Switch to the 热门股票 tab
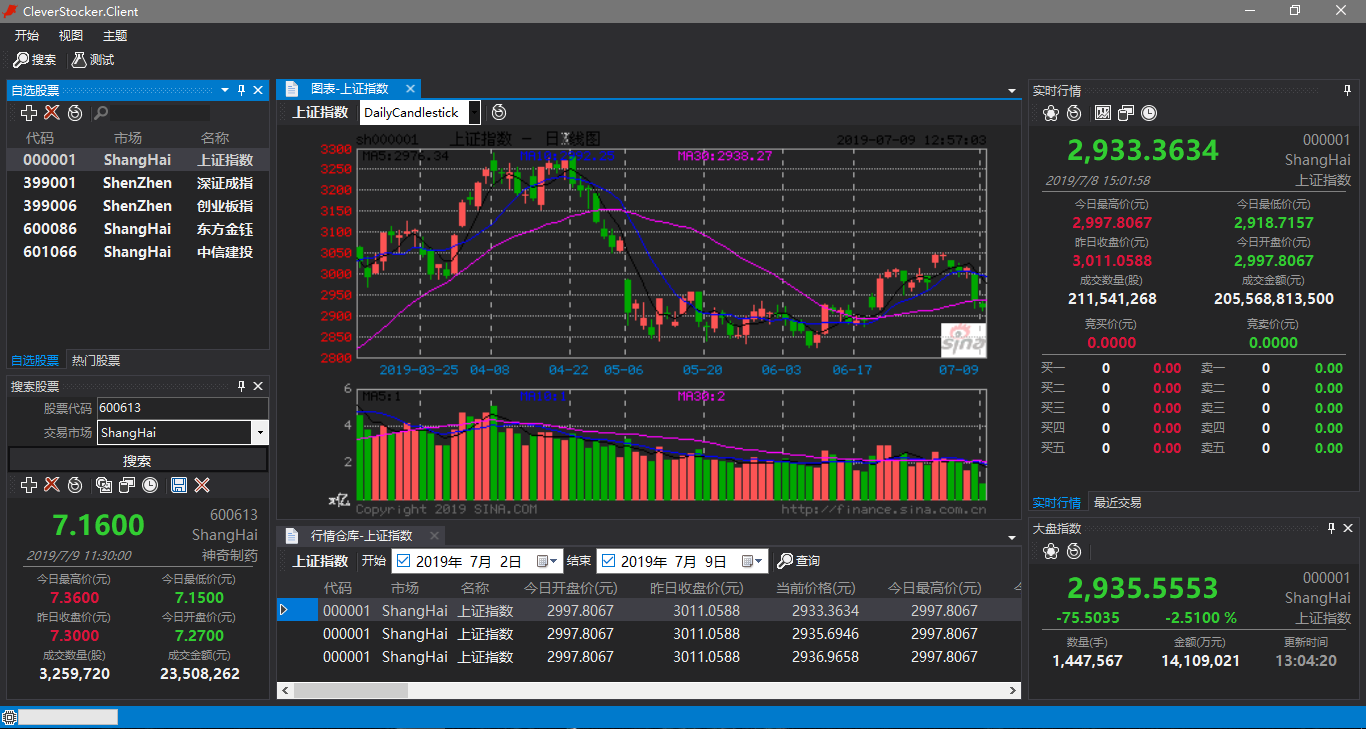Viewport: 1366px width, 729px height. pos(96,360)
